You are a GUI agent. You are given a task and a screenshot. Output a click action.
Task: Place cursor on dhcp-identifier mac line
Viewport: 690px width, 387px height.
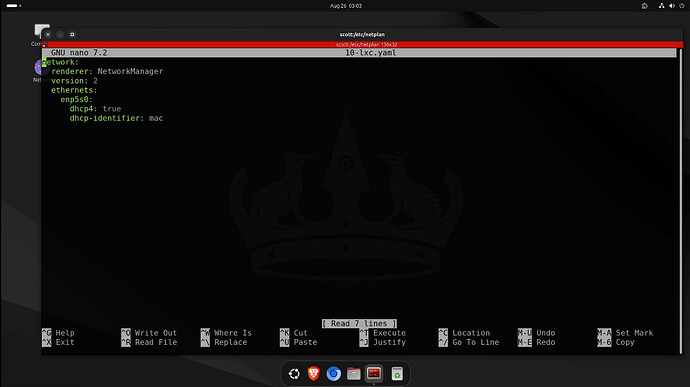(116, 118)
